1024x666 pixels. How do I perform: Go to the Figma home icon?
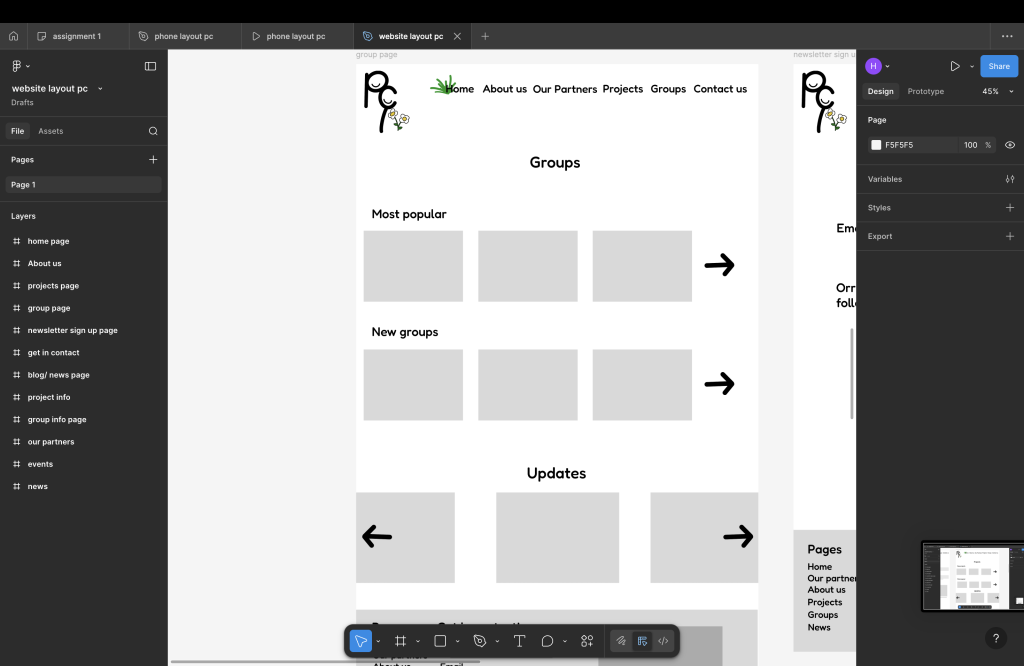pos(14,36)
